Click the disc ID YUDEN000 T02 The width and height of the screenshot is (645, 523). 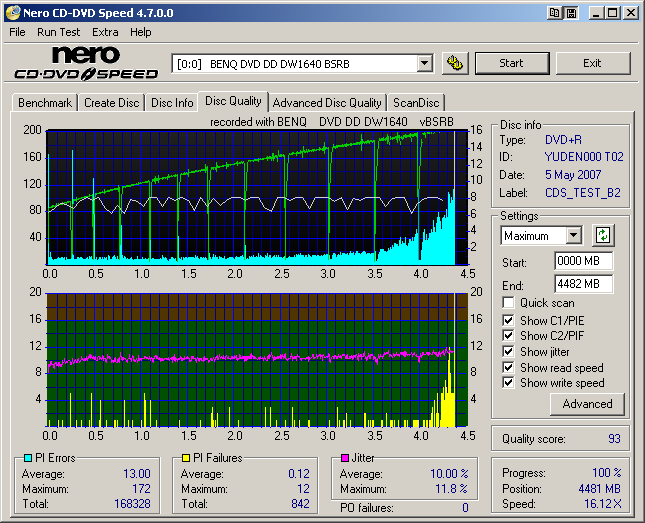tap(584, 157)
